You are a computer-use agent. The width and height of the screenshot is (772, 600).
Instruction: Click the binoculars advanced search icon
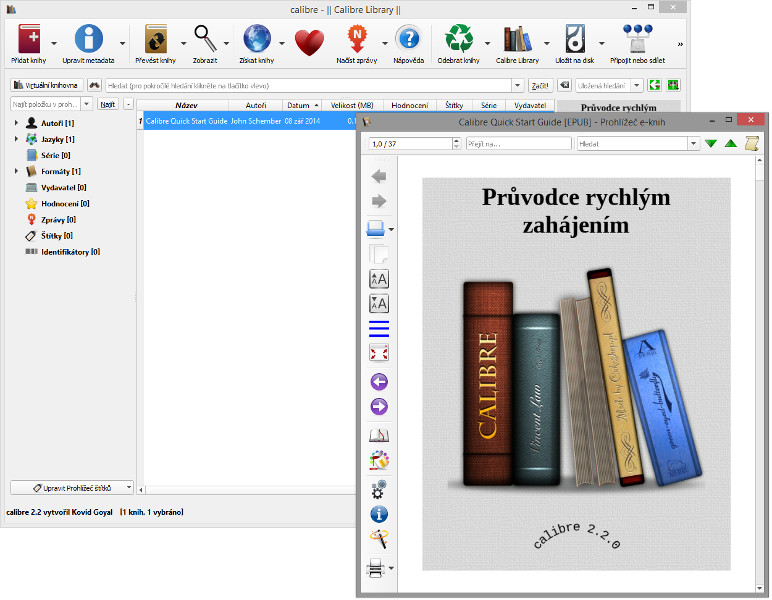[94, 85]
